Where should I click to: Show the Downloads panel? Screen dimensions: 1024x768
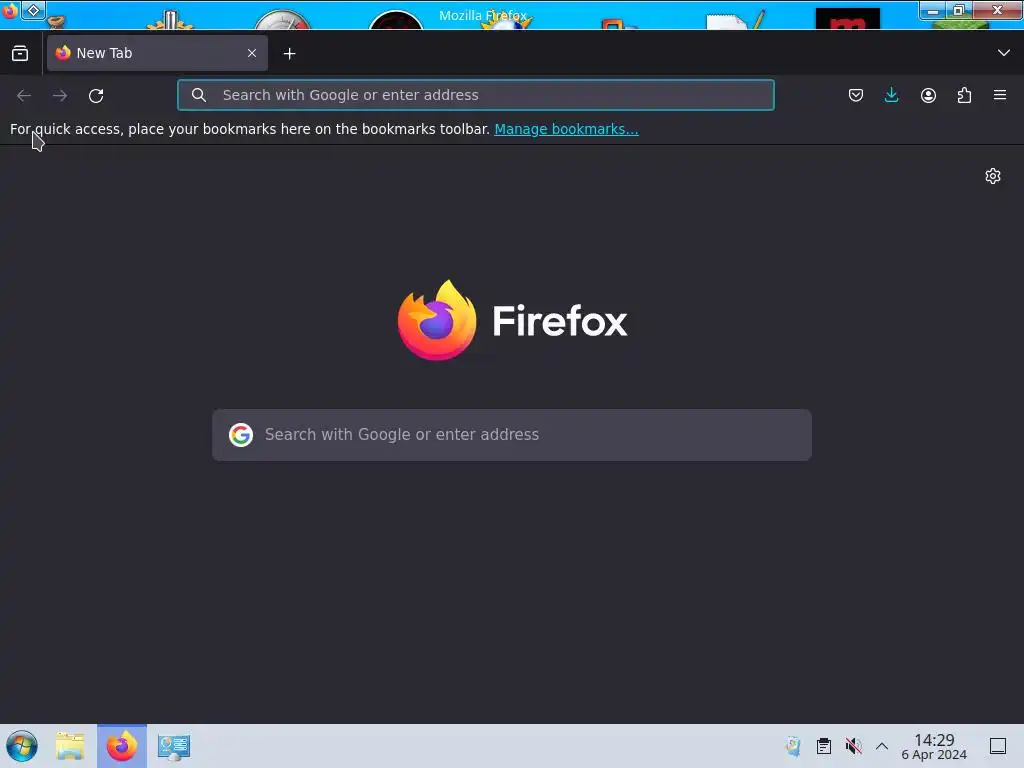891,95
